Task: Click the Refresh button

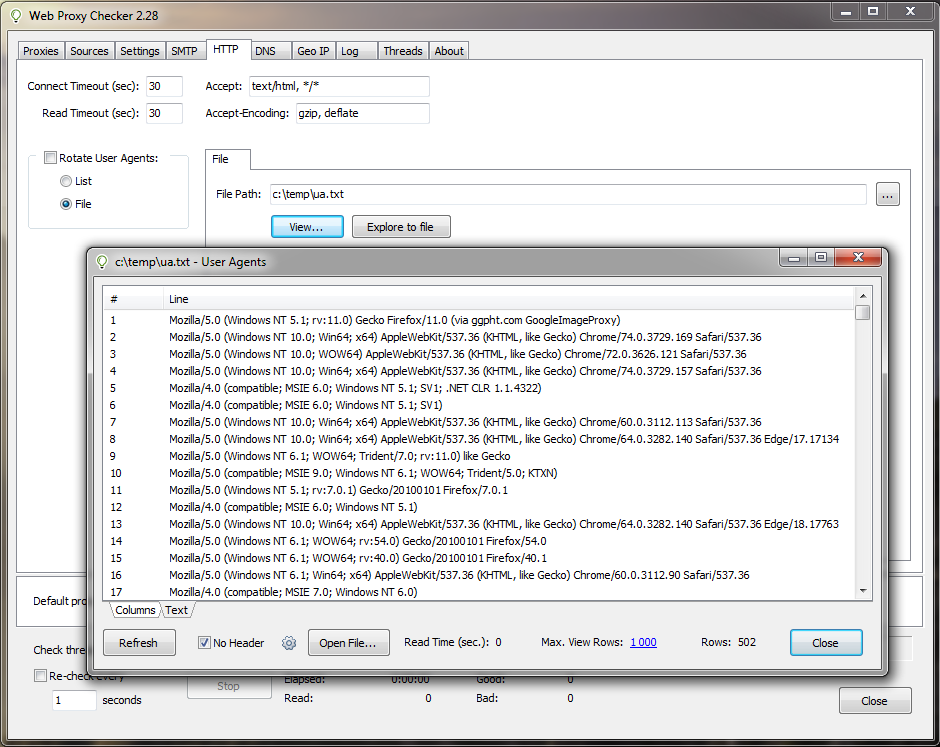Action: (x=139, y=643)
